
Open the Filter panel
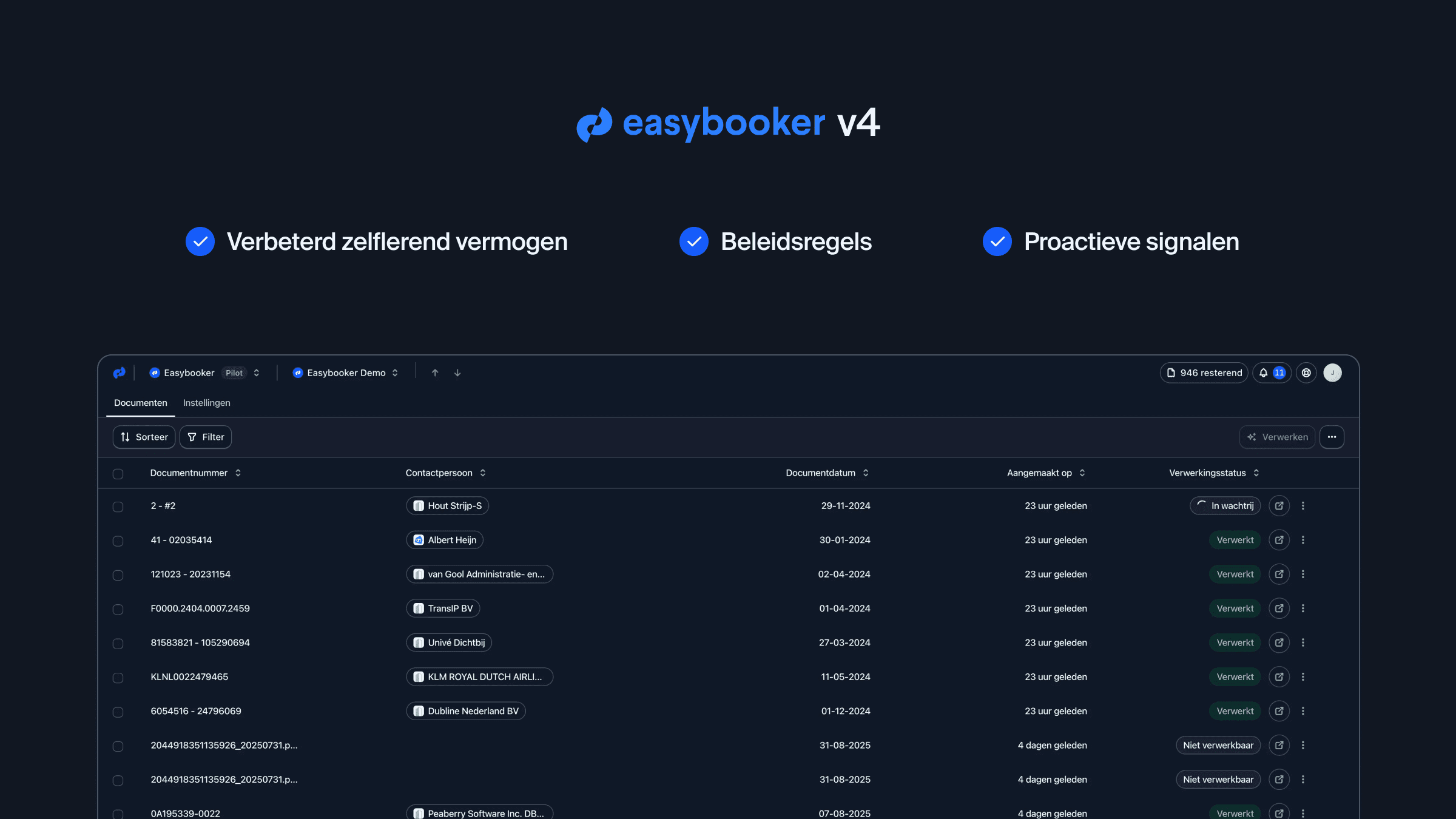tap(205, 437)
